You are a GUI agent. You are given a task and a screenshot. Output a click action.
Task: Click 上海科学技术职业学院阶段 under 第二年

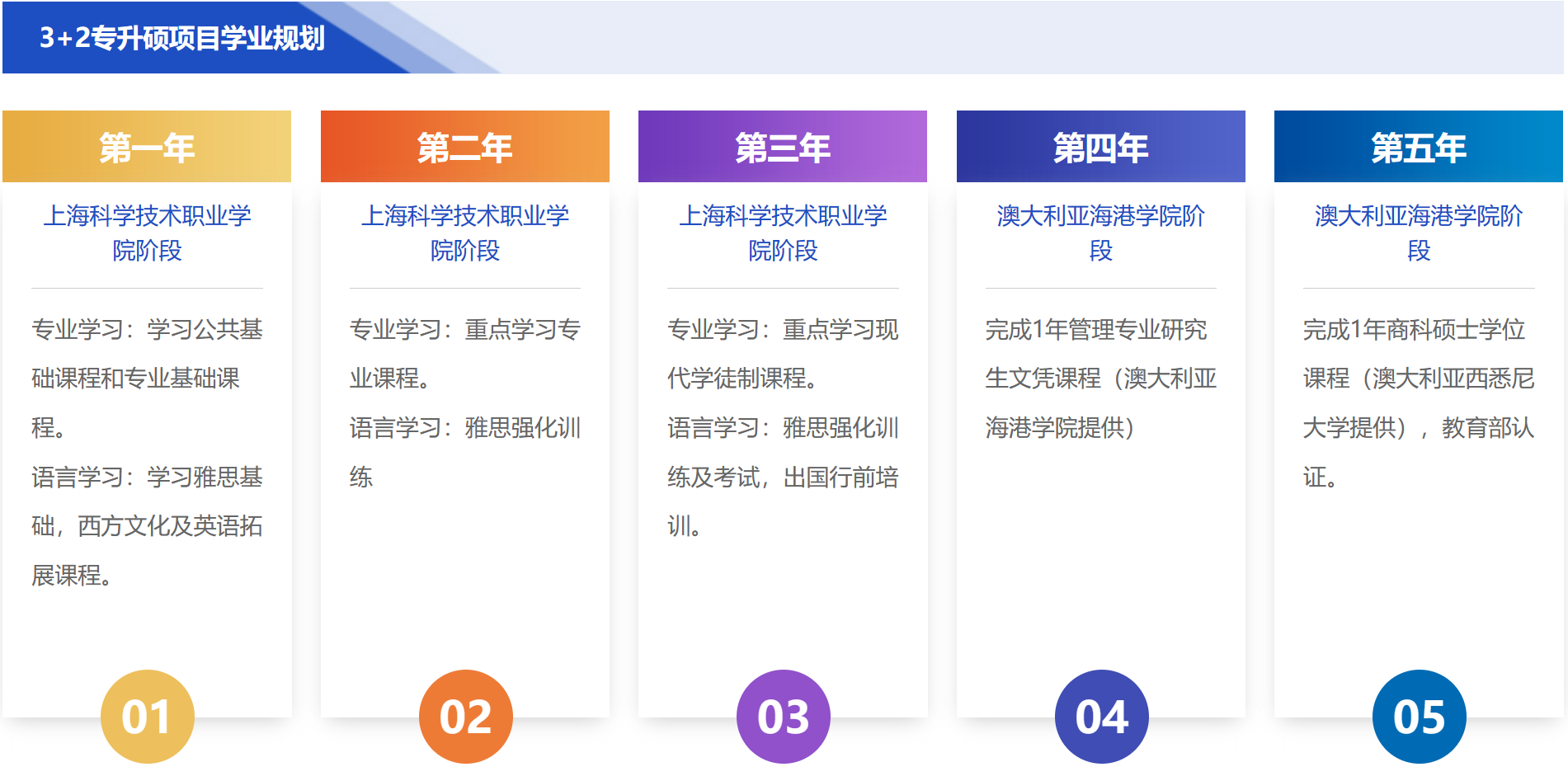(465, 233)
